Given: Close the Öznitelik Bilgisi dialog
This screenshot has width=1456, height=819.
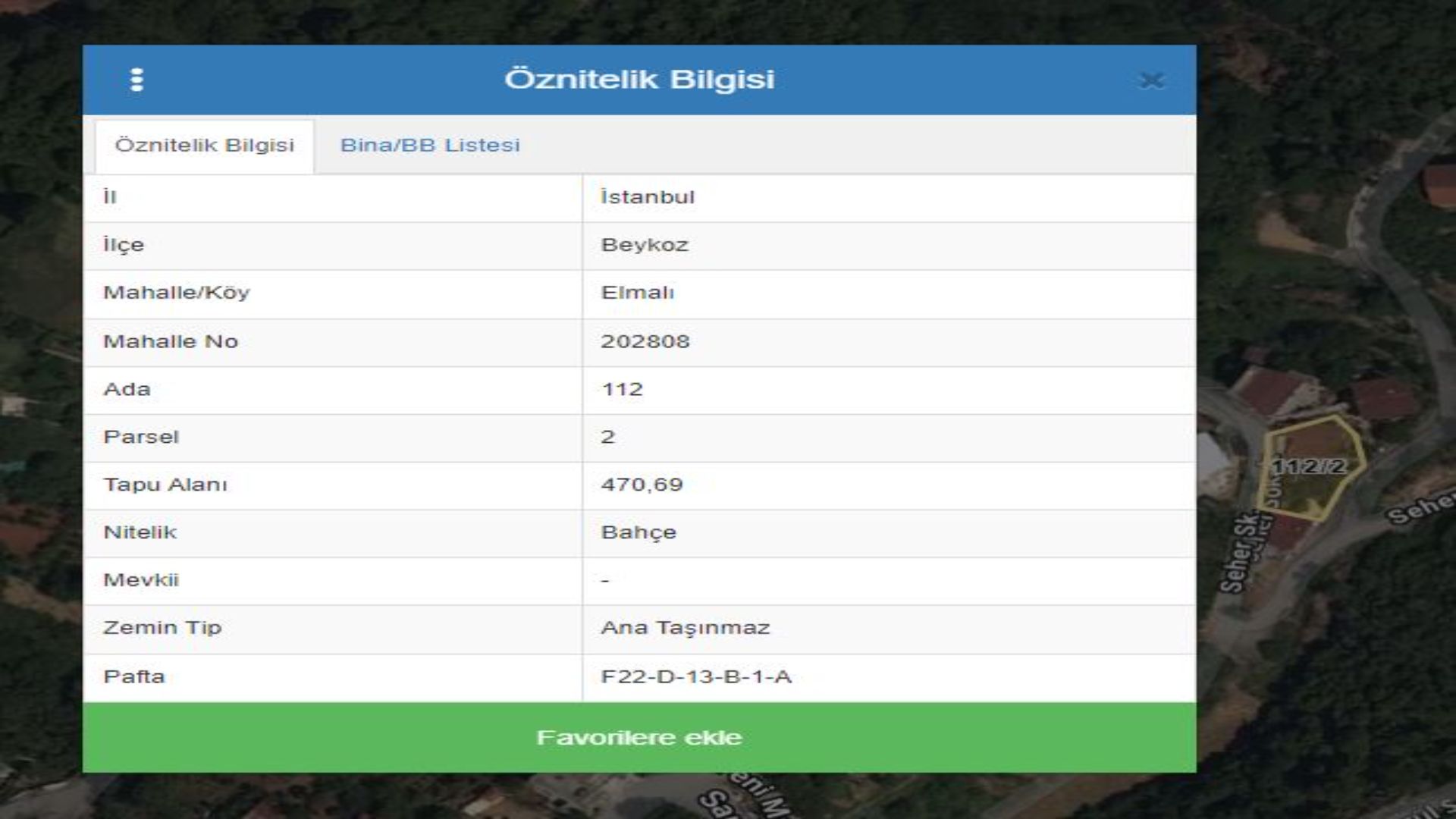Looking at the screenshot, I should tap(1151, 80).
